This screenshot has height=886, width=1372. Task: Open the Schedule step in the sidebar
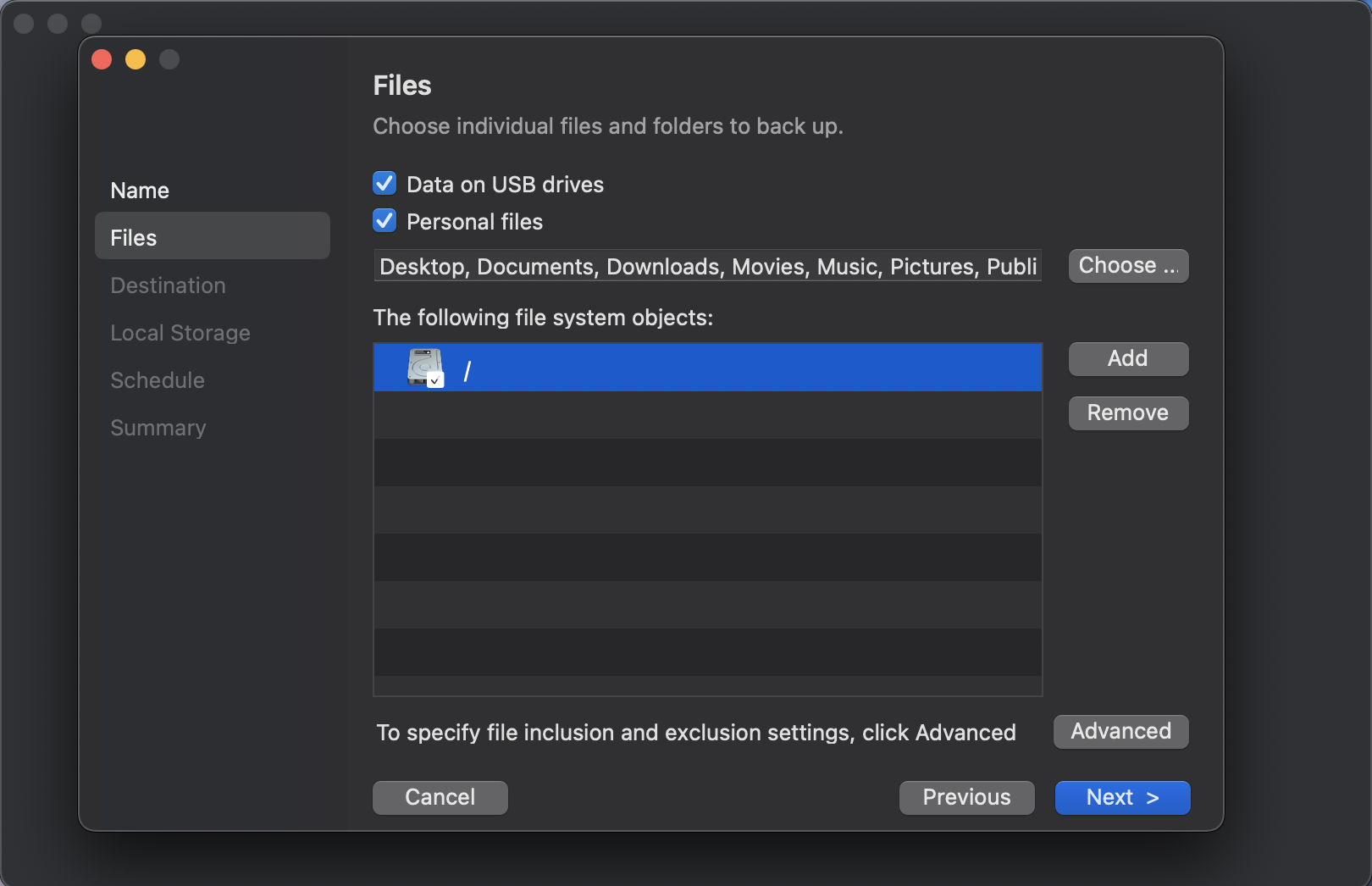pyautogui.click(x=213, y=380)
